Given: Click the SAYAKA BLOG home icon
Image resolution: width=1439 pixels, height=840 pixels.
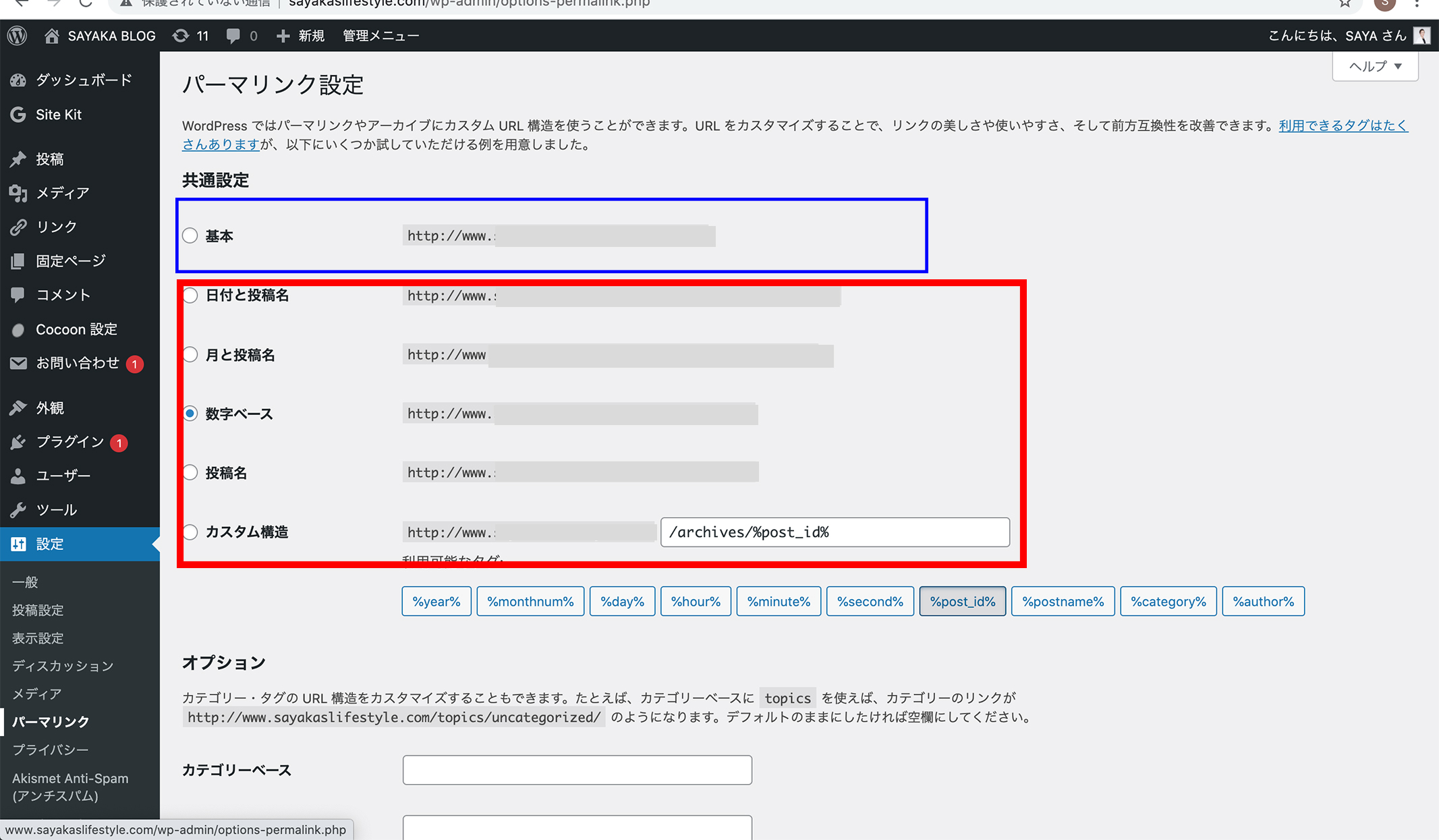Looking at the screenshot, I should (x=52, y=36).
